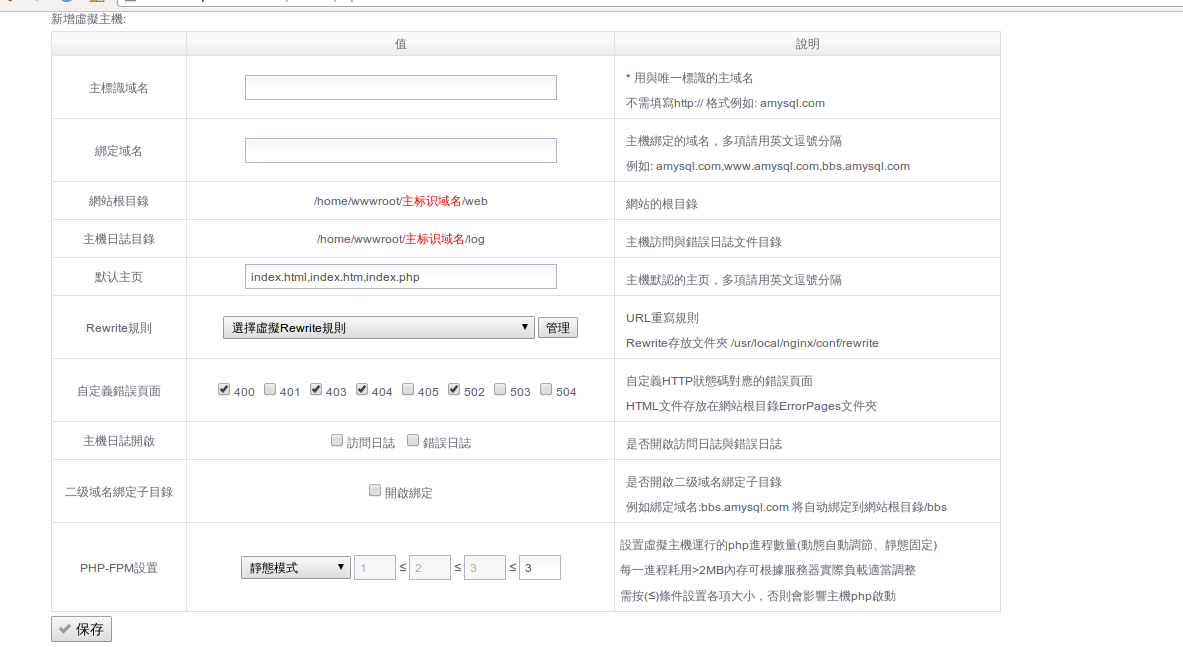This screenshot has width=1183, height=647.
Task: Enable the 401 error page checkbox
Action: [x=270, y=390]
